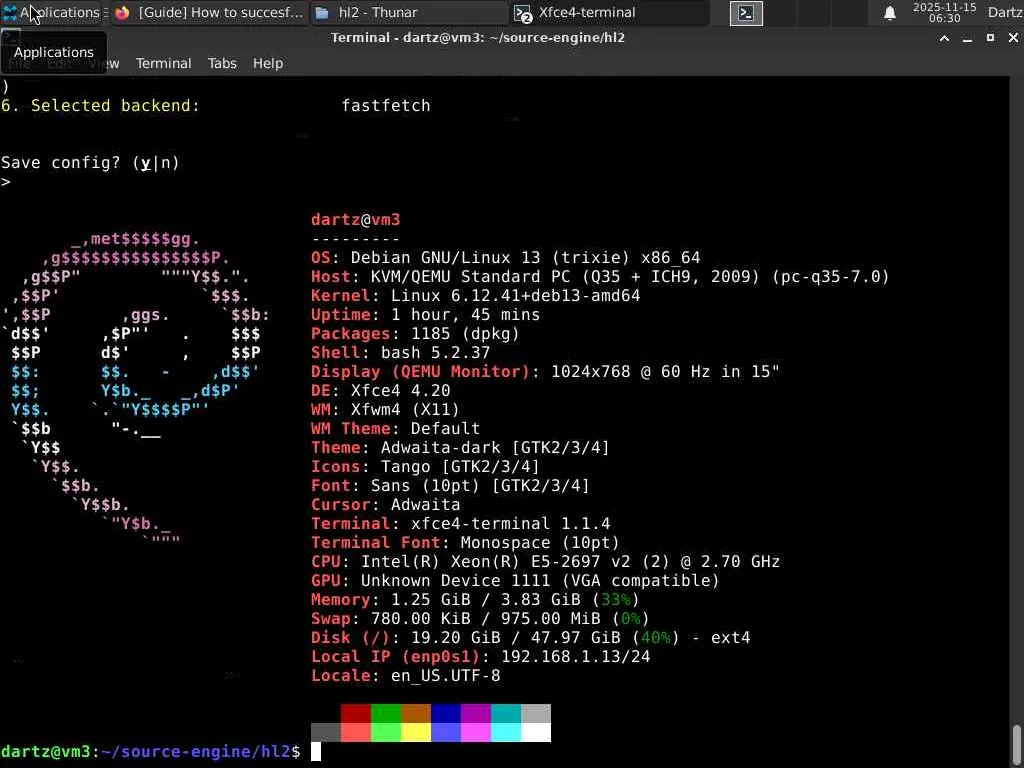
Task: Click the 'Cursor: Adwaita' line
Action: point(385,504)
